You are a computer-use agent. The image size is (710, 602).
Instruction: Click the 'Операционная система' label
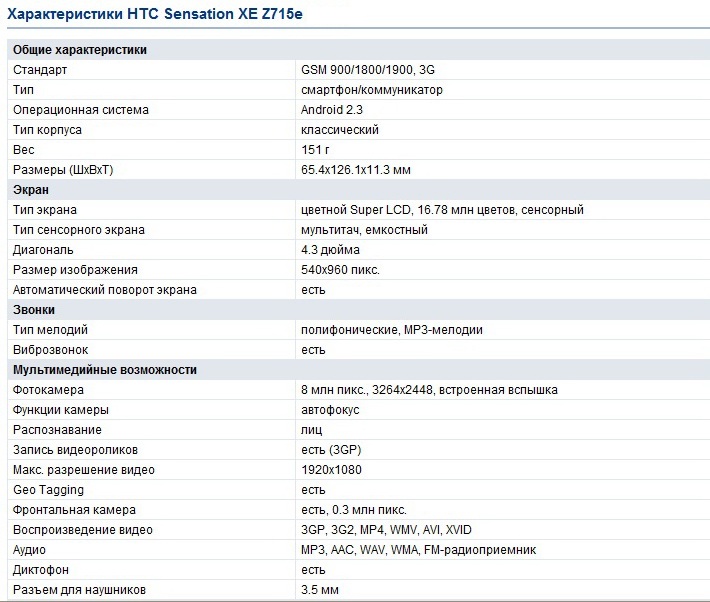80,110
